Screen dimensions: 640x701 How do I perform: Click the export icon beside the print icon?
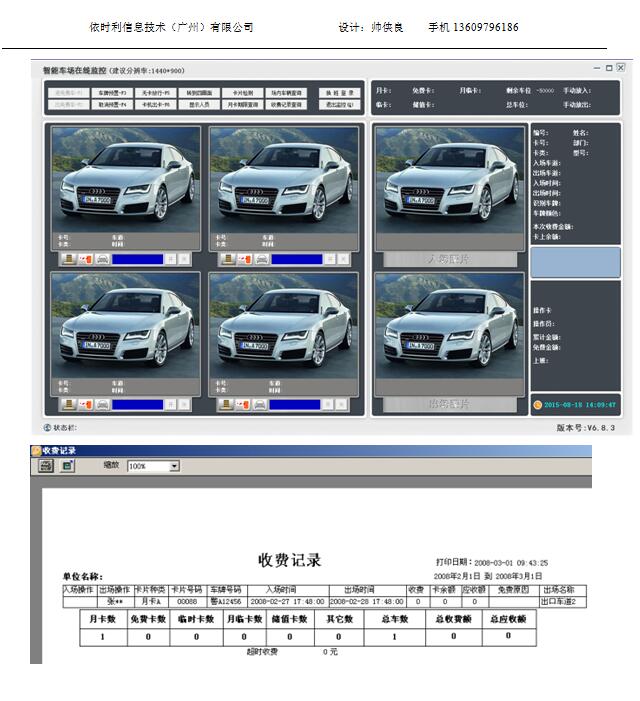click(x=67, y=466)
